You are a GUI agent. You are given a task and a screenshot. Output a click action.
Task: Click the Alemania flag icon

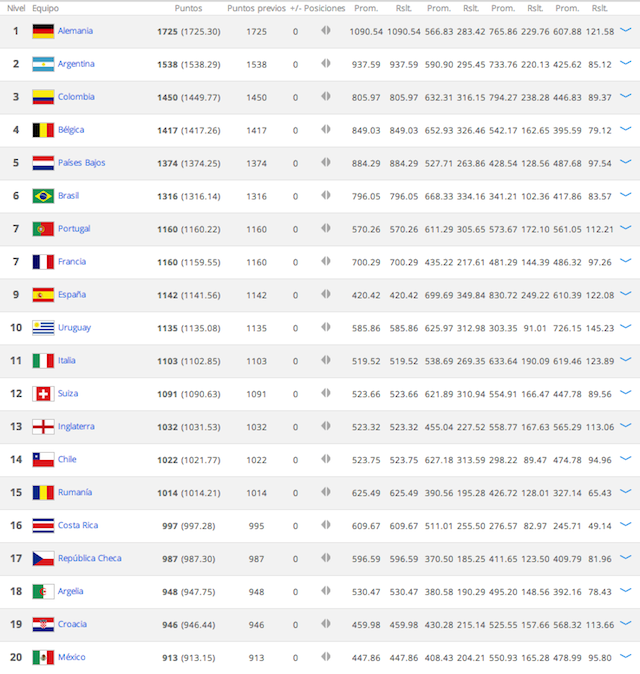coord(43,31)
